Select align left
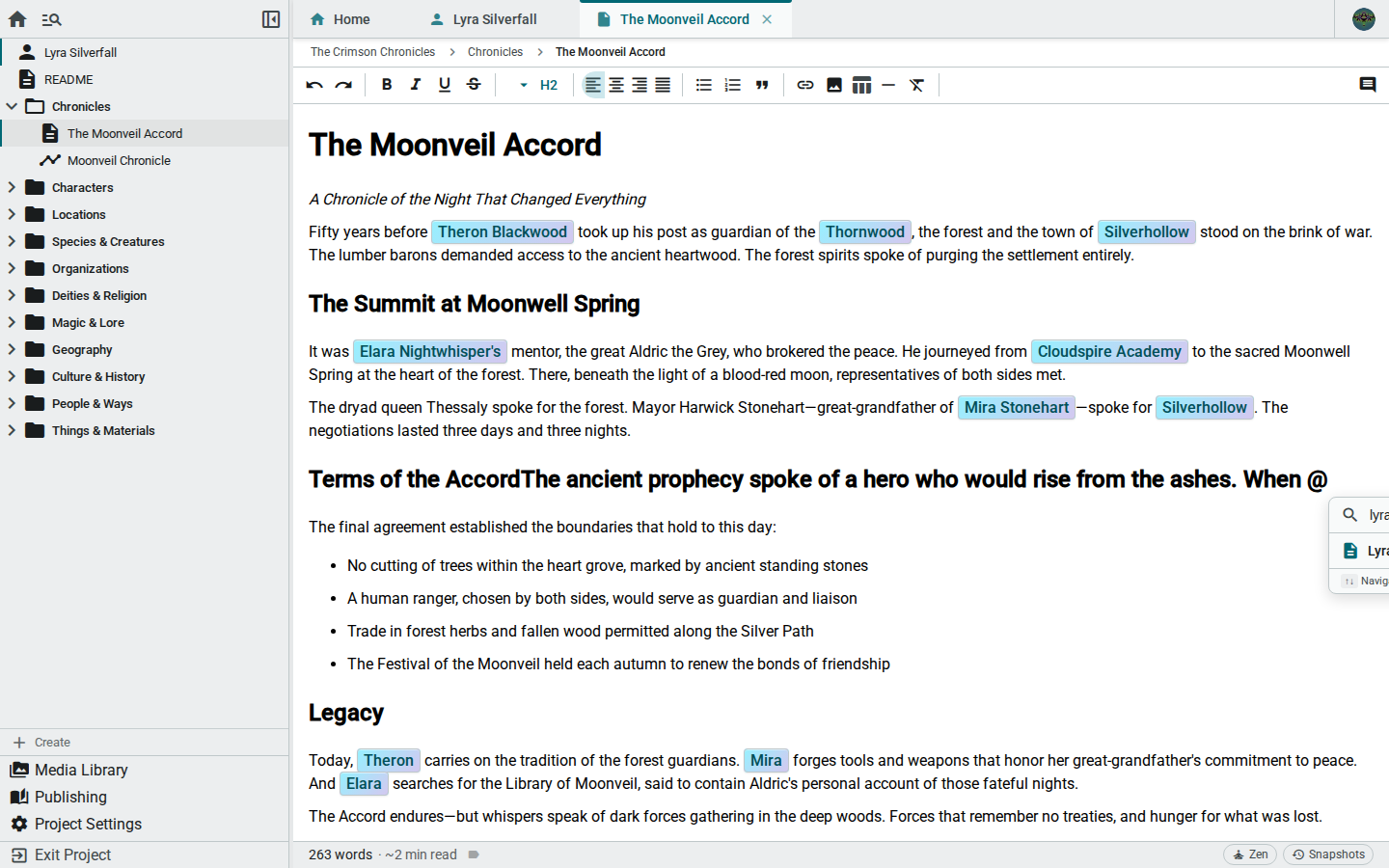Image resolution: width=1389 pixels, height=868 pixels. tap(593, 85)
